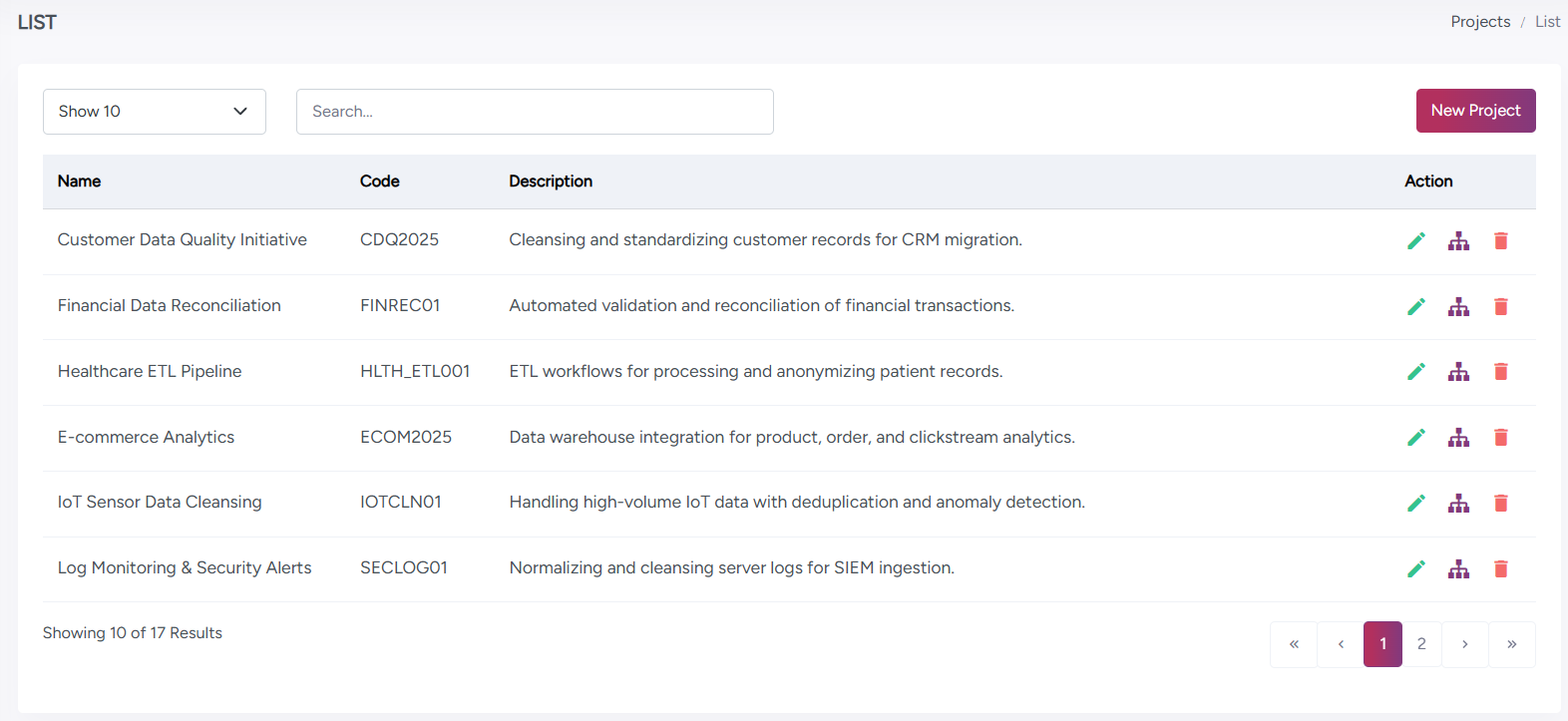Click the pencil icon for E-commerce Analytics
This screenshot has height=721, width=1568.
click(x=1415, y=438)
